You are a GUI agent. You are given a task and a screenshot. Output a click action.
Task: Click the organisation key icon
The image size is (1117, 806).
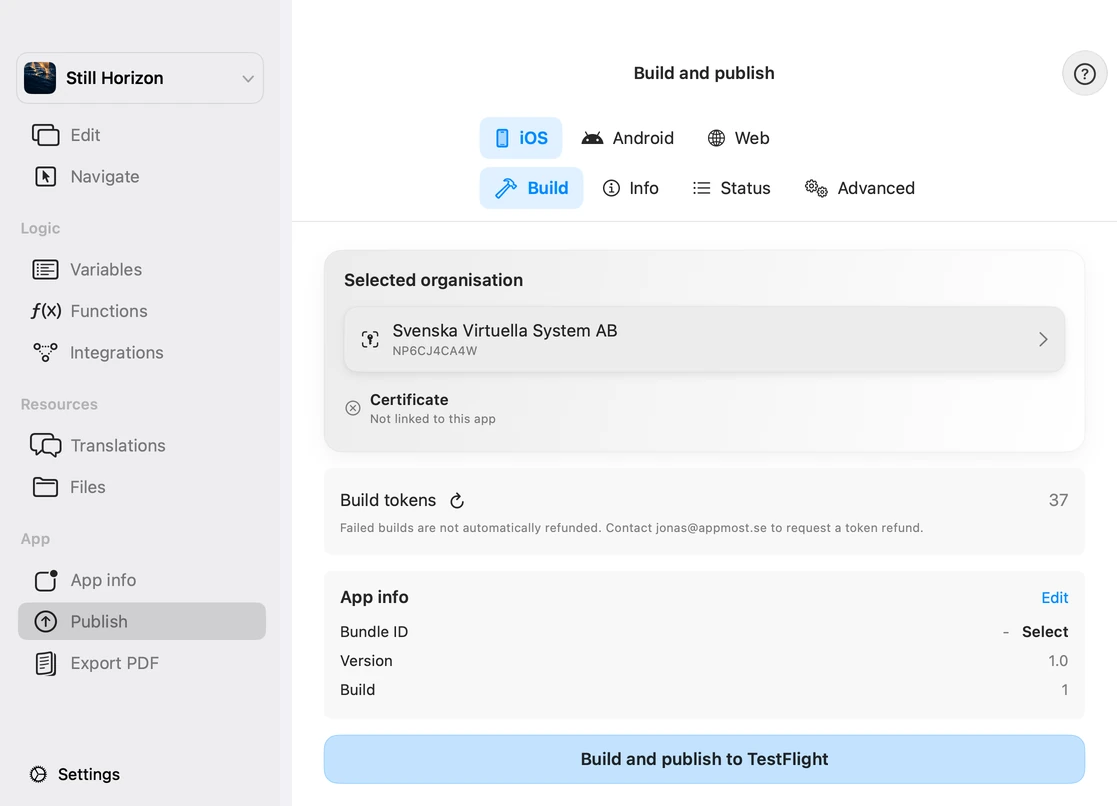click(x=370, y=339)
